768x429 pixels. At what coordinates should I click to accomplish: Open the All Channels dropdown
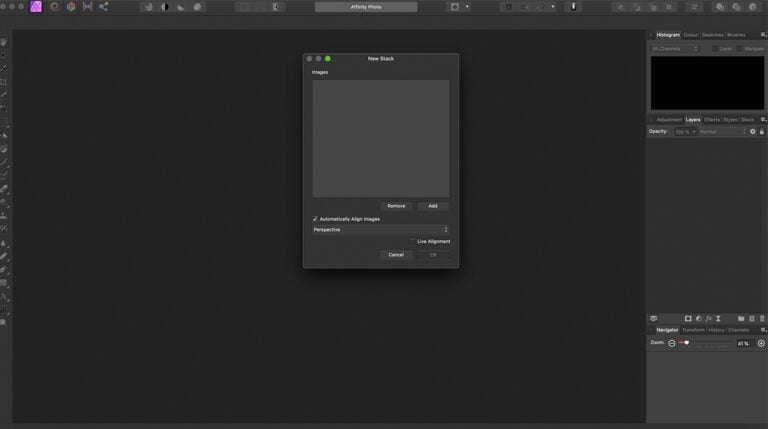click(x=674, y=49)
